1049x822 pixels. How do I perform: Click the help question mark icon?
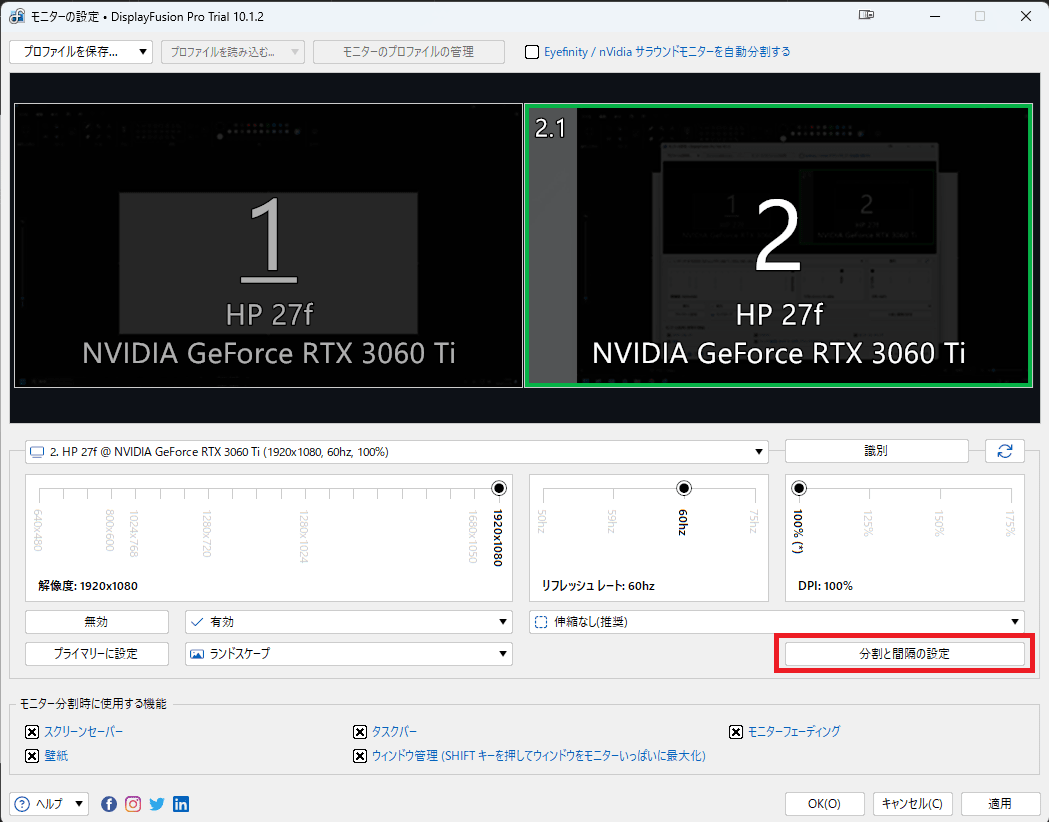tap(22, 804)
